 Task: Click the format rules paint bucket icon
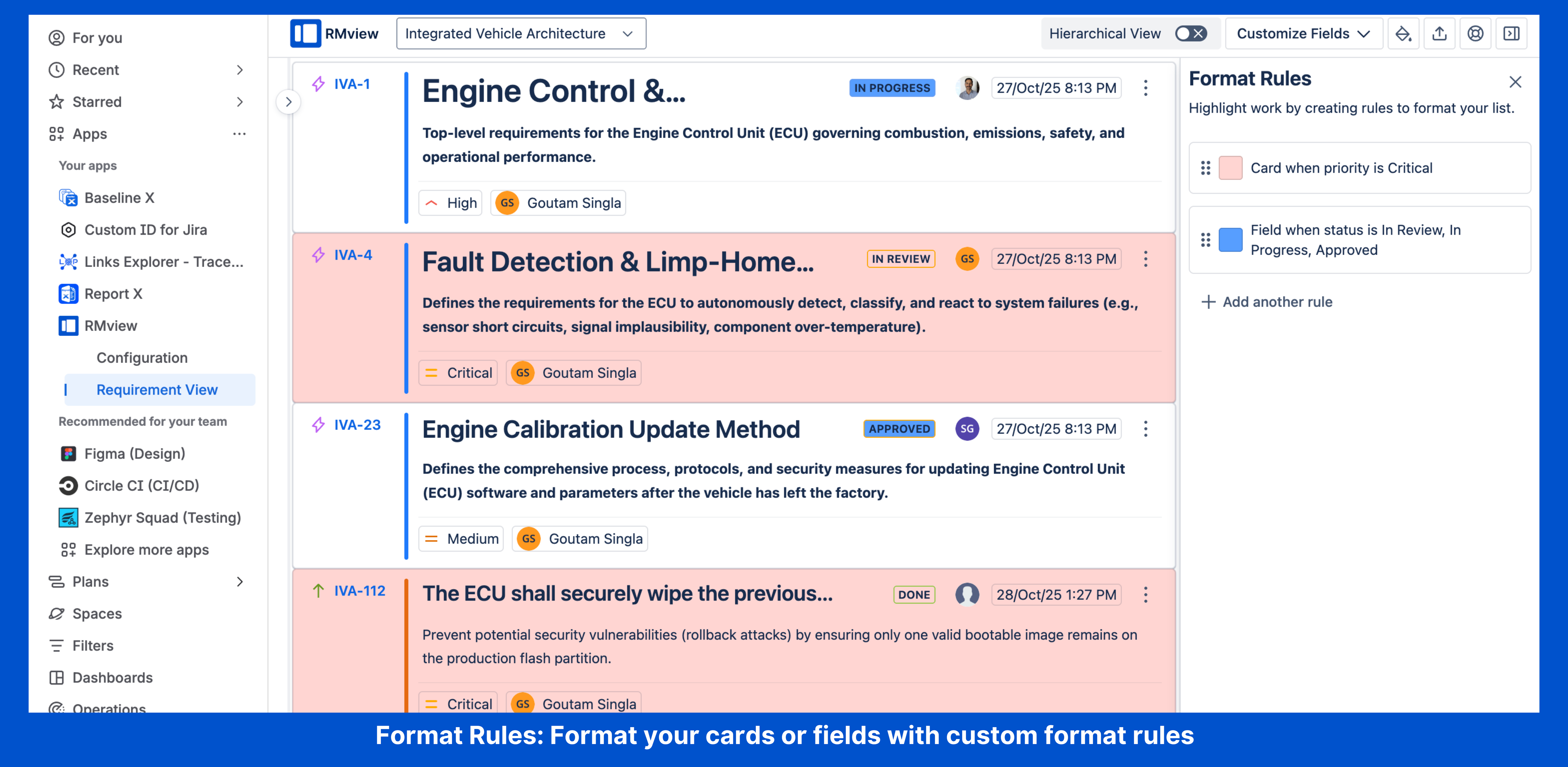point(1403,34)
